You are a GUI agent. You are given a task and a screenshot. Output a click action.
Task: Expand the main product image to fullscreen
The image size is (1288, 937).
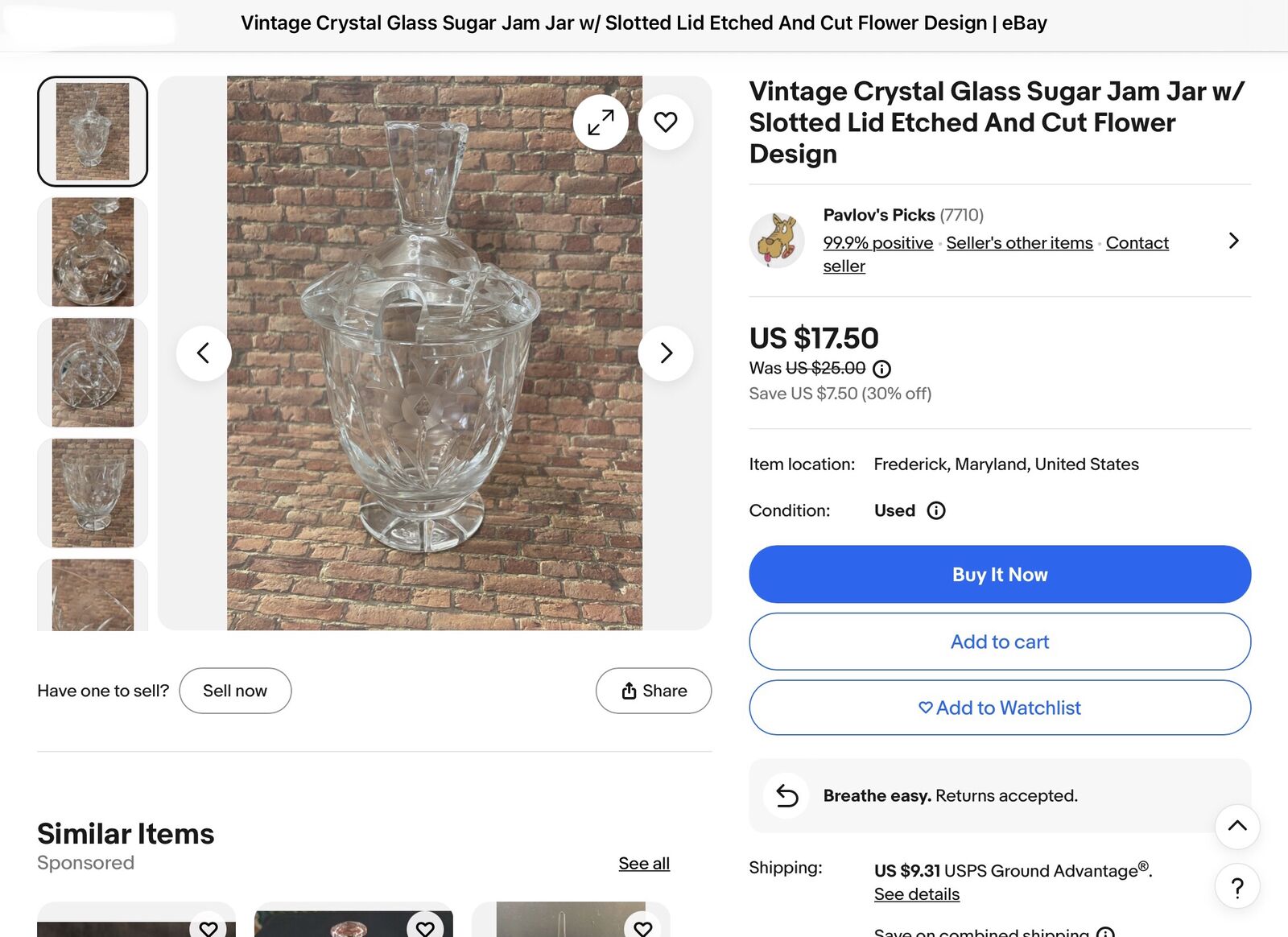click(601, 122)
